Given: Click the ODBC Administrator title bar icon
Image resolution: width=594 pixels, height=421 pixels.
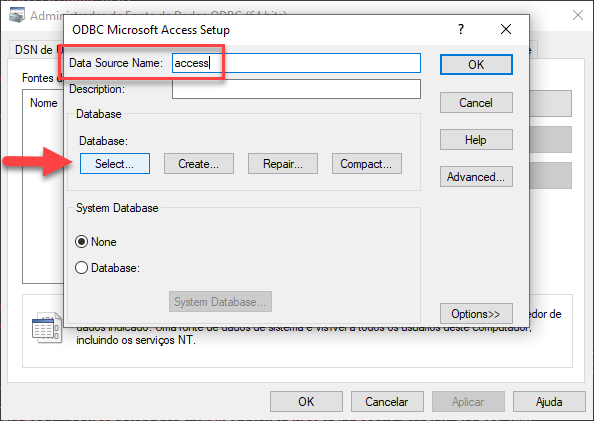Looking at the screenshot, I should click(17, 15).
